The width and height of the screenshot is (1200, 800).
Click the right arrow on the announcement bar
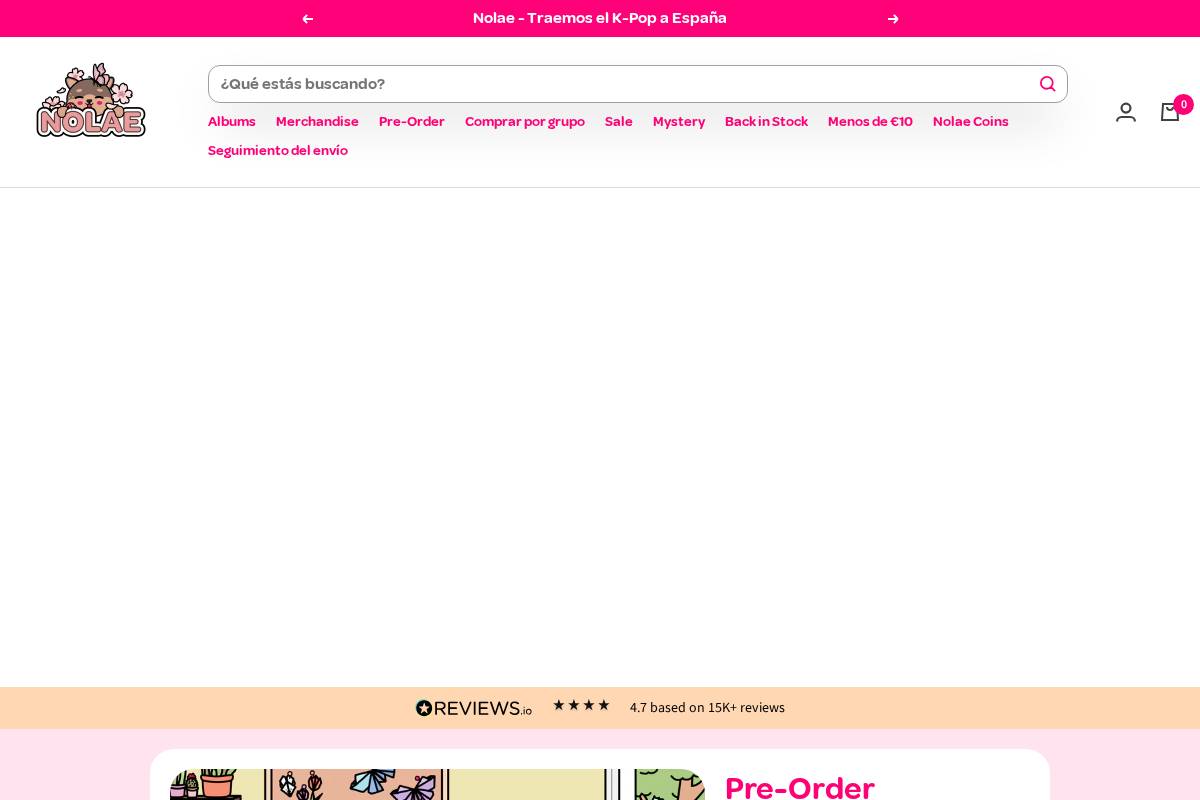point(893,18)
